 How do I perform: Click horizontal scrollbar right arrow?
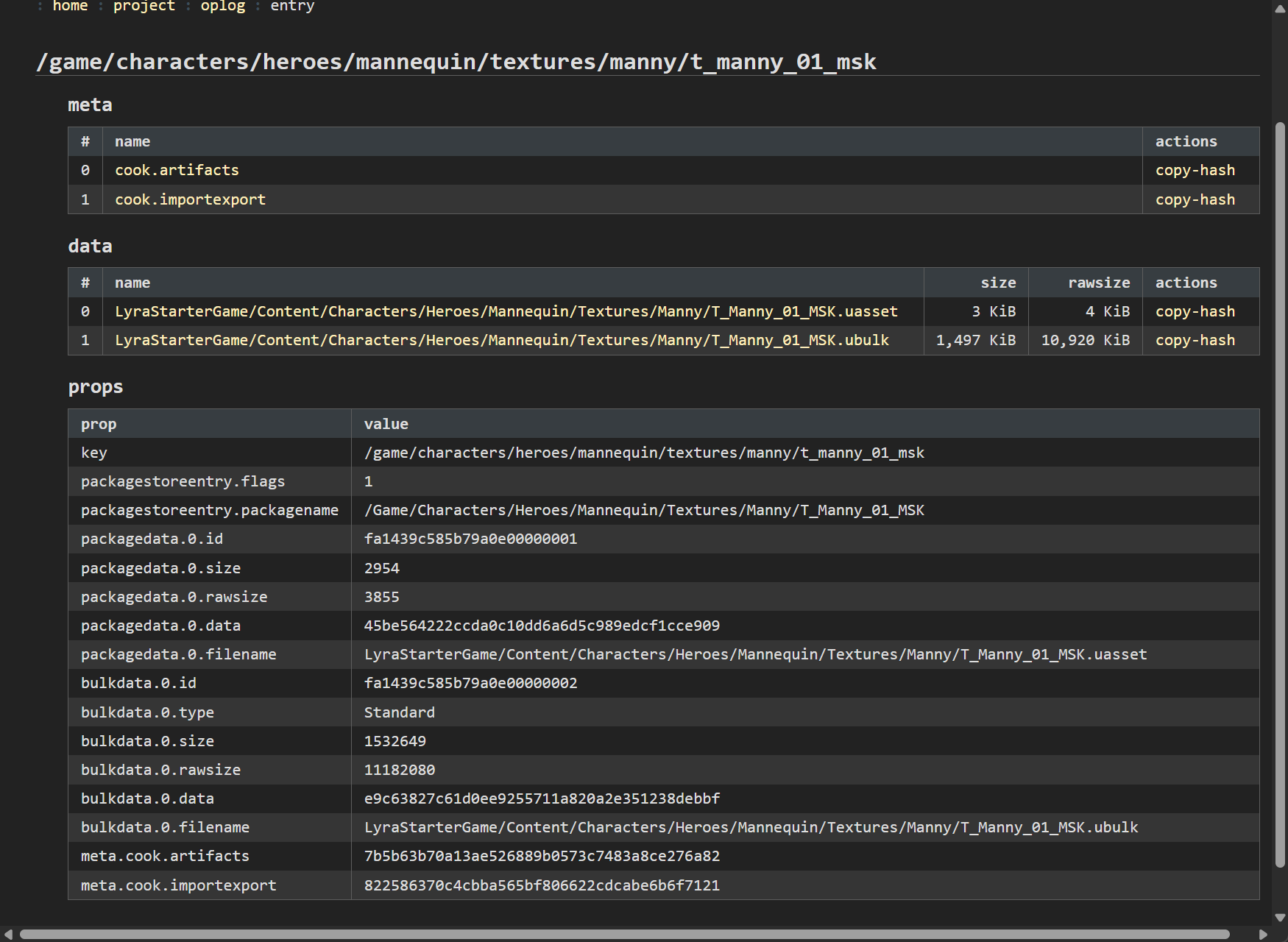click(1263, 934)
